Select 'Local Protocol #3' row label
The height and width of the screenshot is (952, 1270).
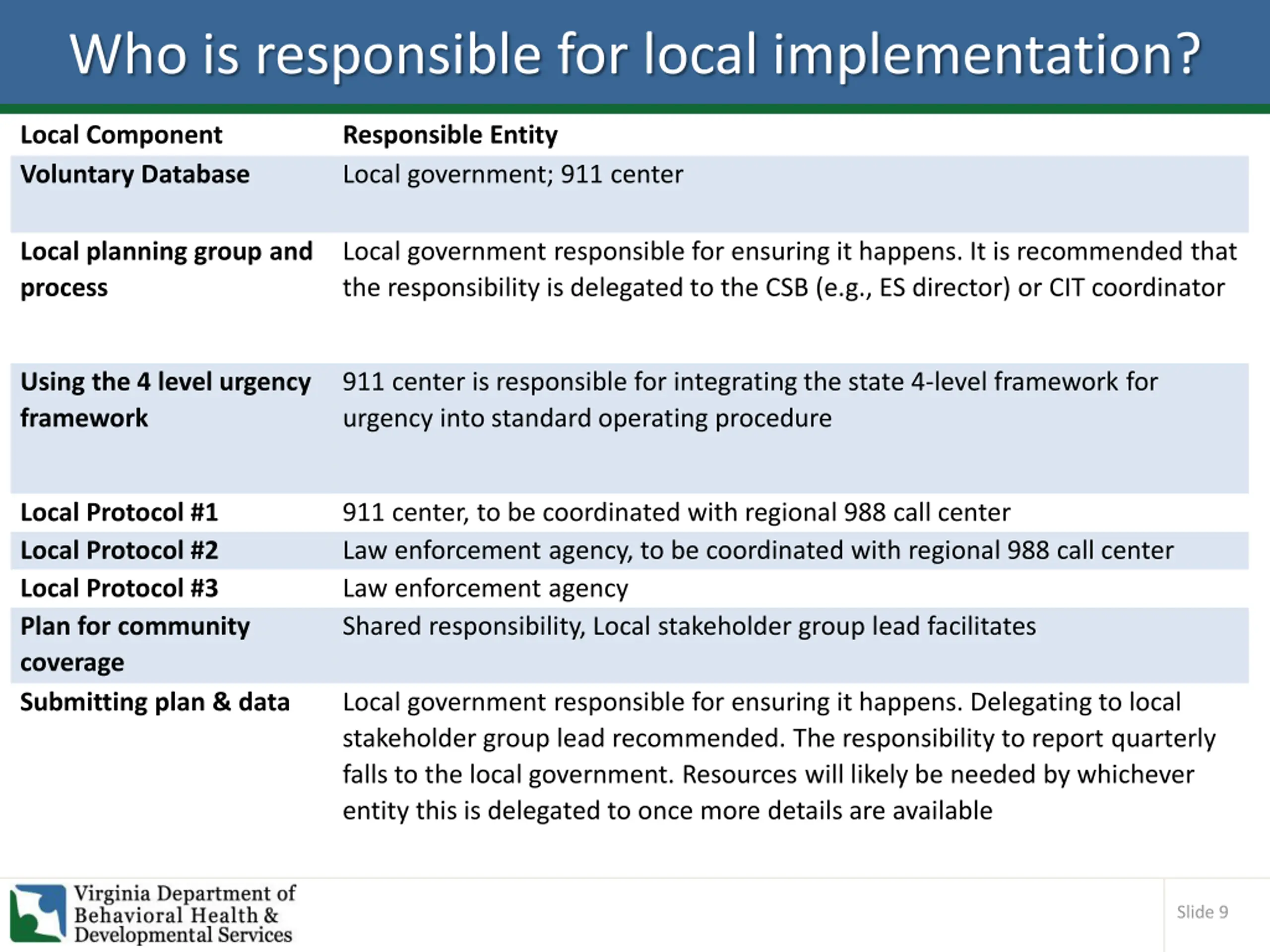pos(120,588)
